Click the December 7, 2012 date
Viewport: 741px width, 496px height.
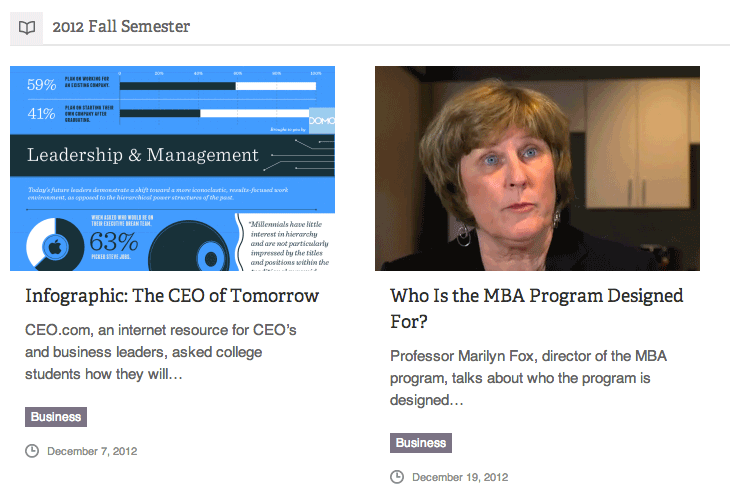coord(92,451)
